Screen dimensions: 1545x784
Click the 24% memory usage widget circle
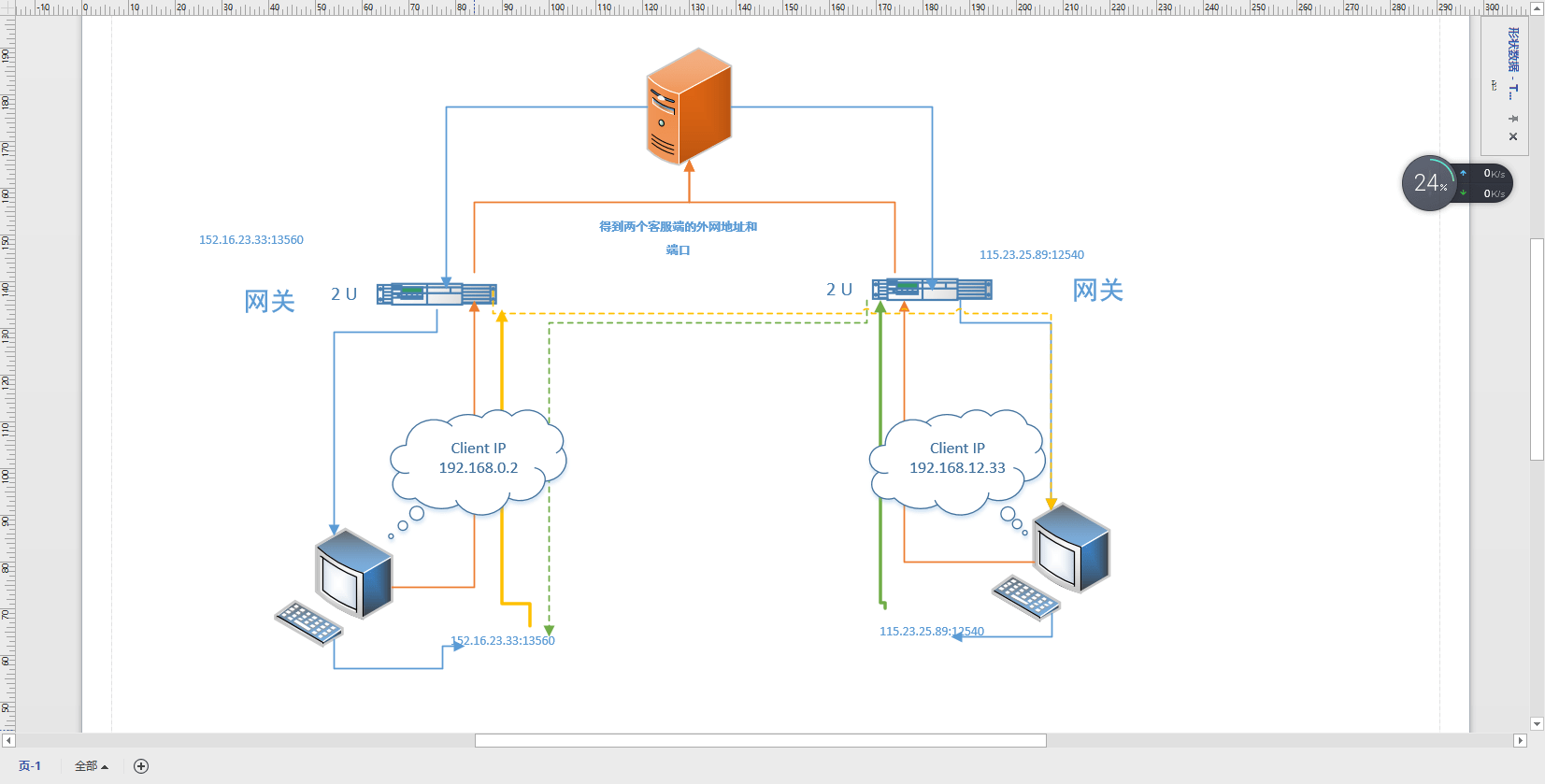(x=1429, y=183)
